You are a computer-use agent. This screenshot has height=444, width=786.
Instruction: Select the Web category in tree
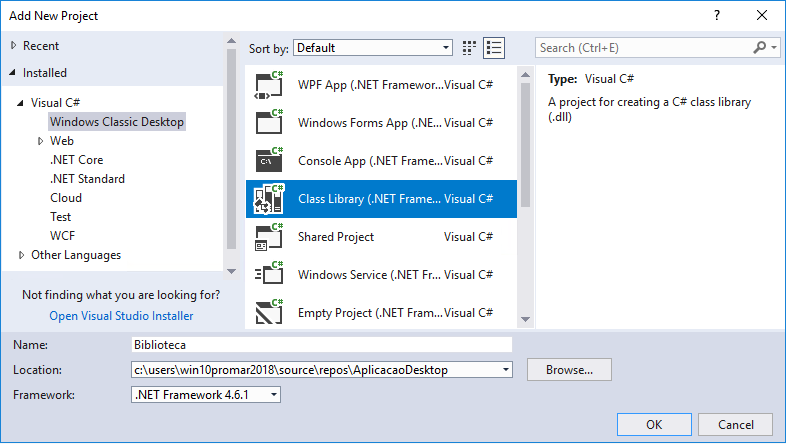tap(62, 141)
